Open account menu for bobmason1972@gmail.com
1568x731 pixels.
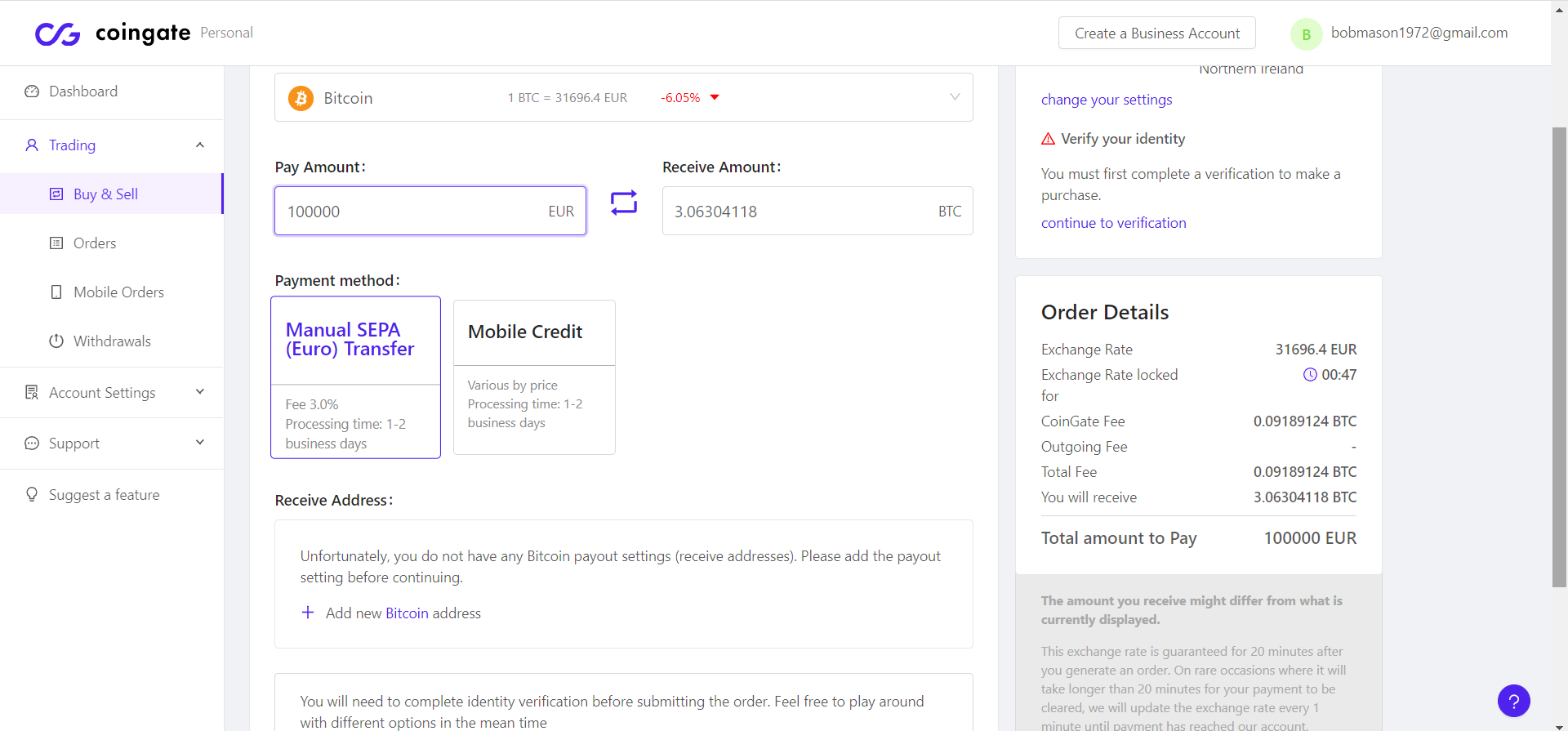coord(1419,33)
